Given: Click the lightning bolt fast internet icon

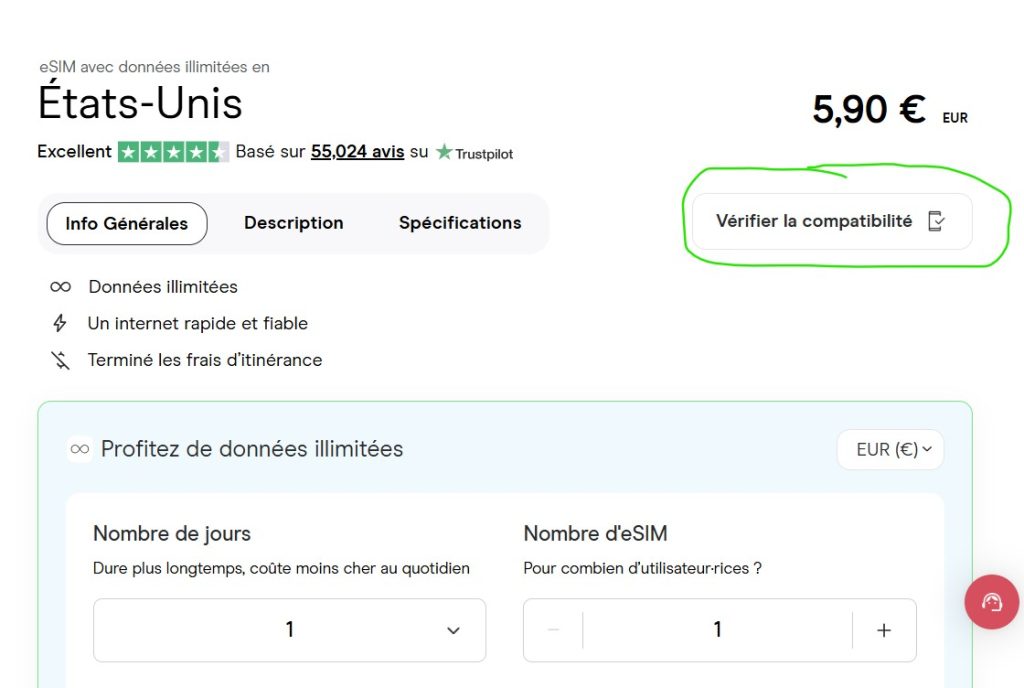Looking at the screenshot, I should point(60,323).
